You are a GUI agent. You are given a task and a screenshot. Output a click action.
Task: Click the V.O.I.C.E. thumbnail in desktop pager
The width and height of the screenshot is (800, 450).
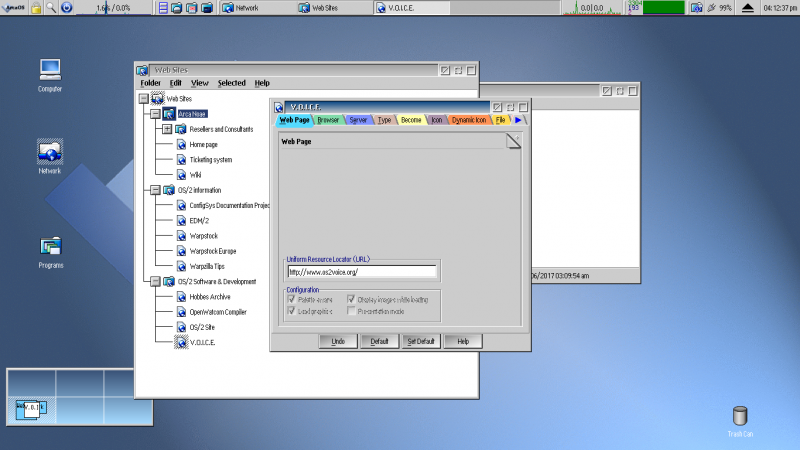(31, 409)
